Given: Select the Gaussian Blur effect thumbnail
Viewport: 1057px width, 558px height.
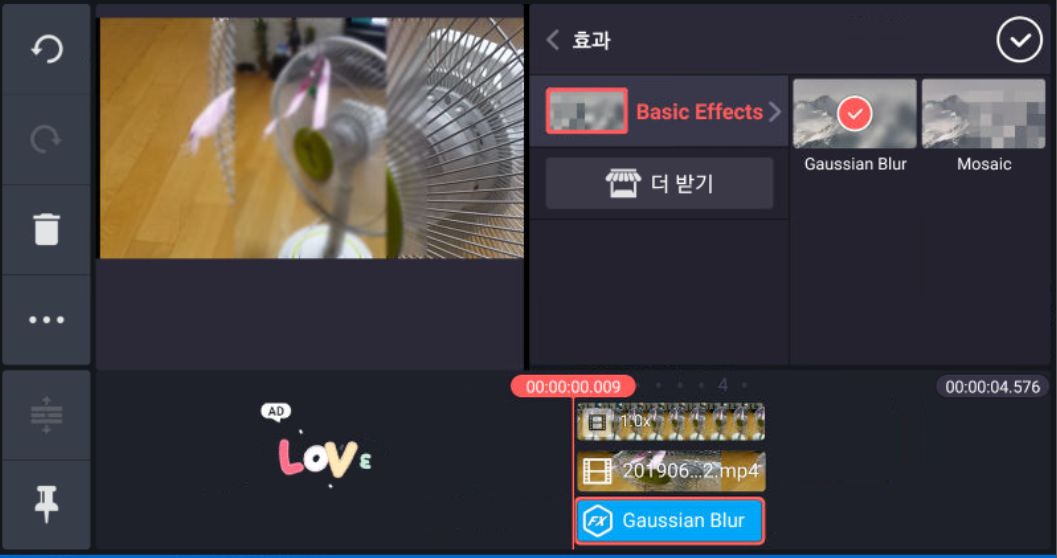Looking at the screenshot, I should click(854, 114).
